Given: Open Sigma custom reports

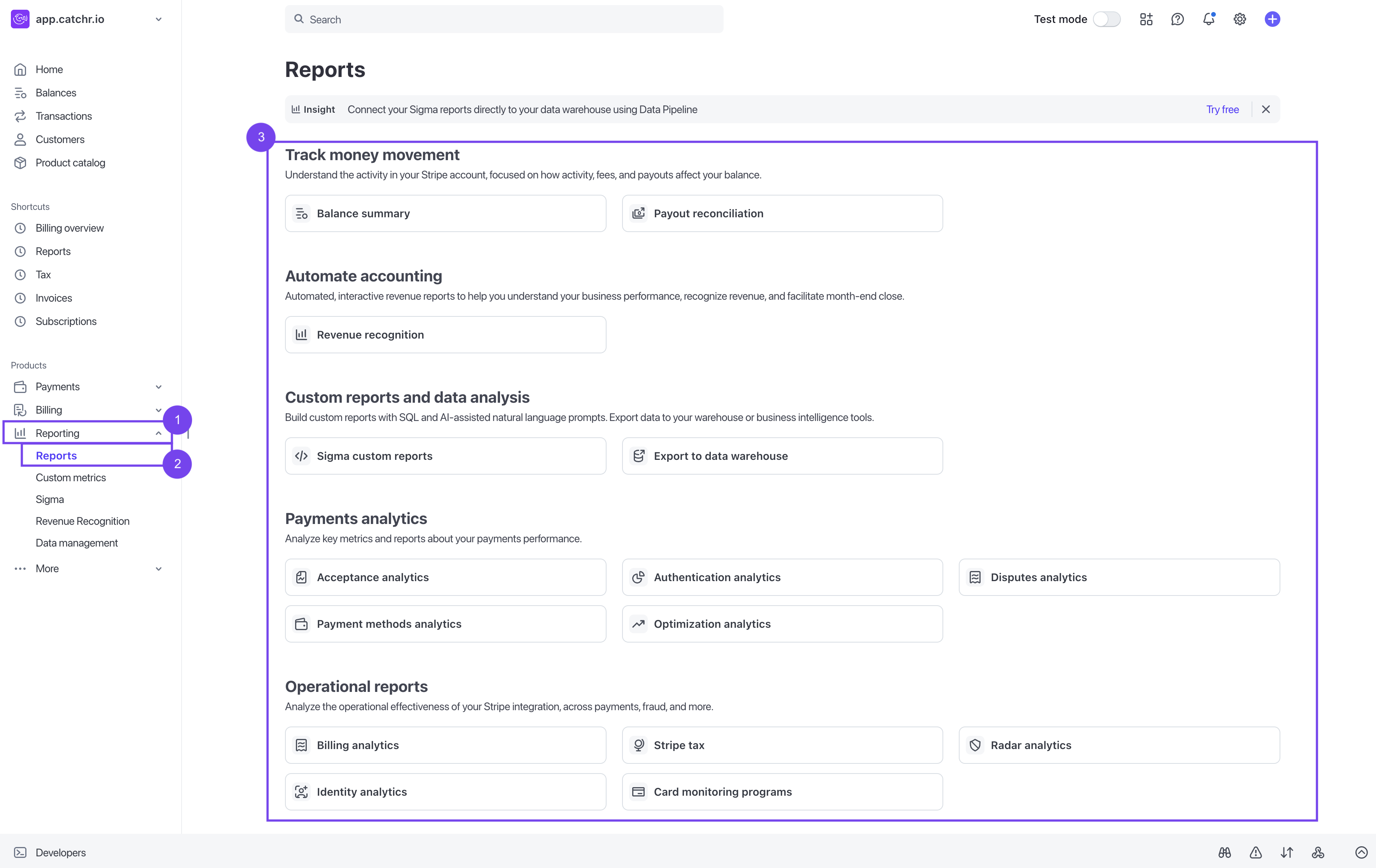Looking at the screenshot, I should pyautogui.click(x=445, y=456).
